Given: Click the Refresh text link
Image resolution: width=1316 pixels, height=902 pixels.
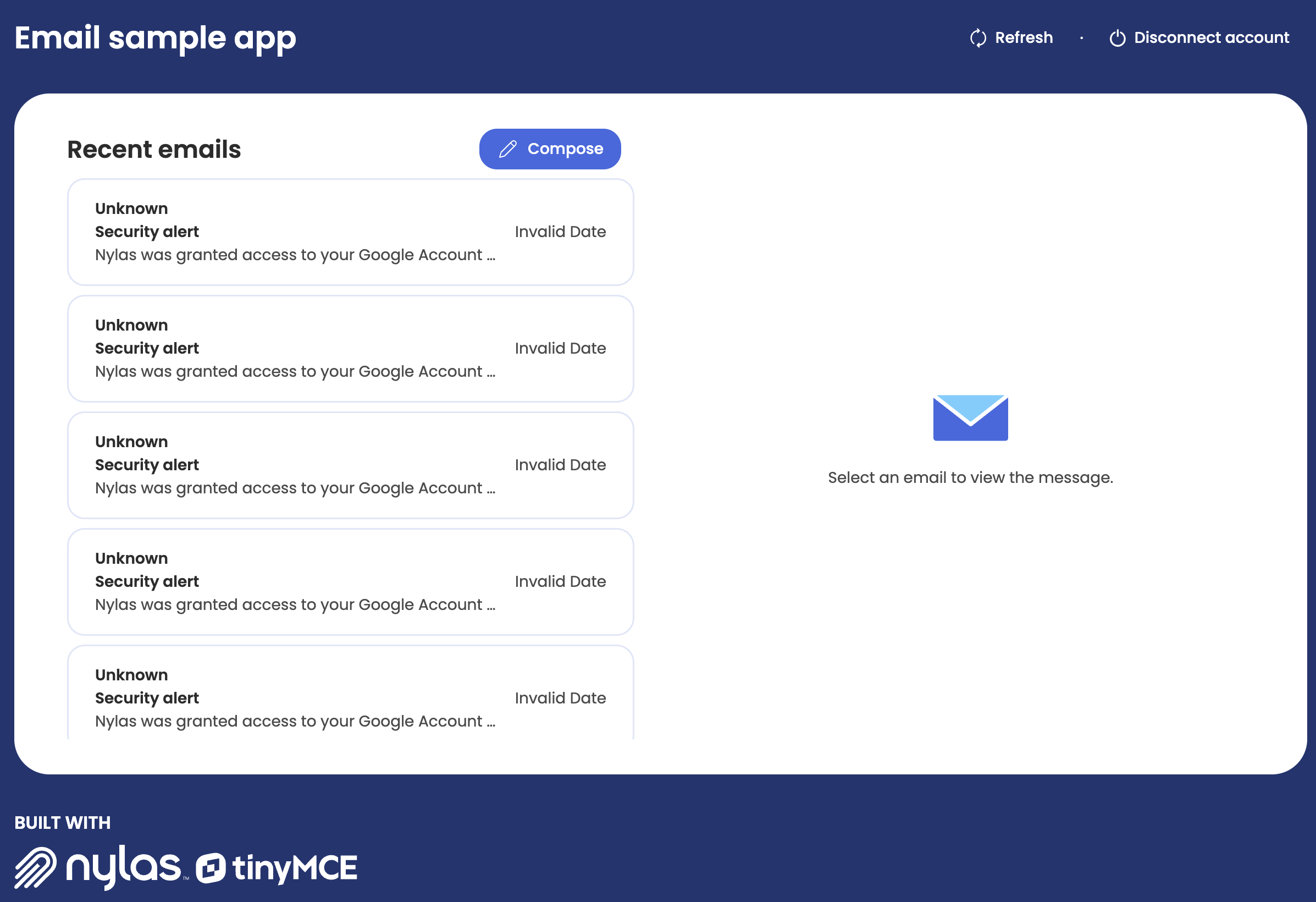Looking at the screenshot, I should [x=1024, y=38].
